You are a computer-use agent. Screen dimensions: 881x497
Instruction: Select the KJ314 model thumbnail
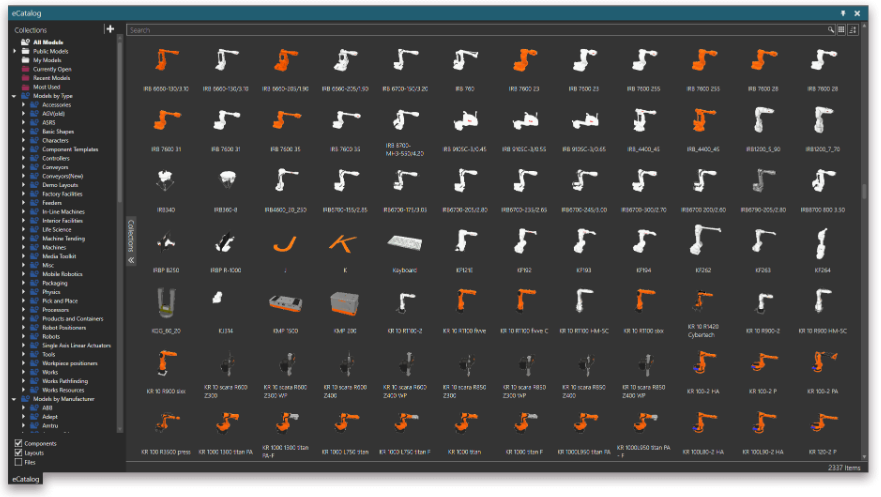[x=219, y=298]
